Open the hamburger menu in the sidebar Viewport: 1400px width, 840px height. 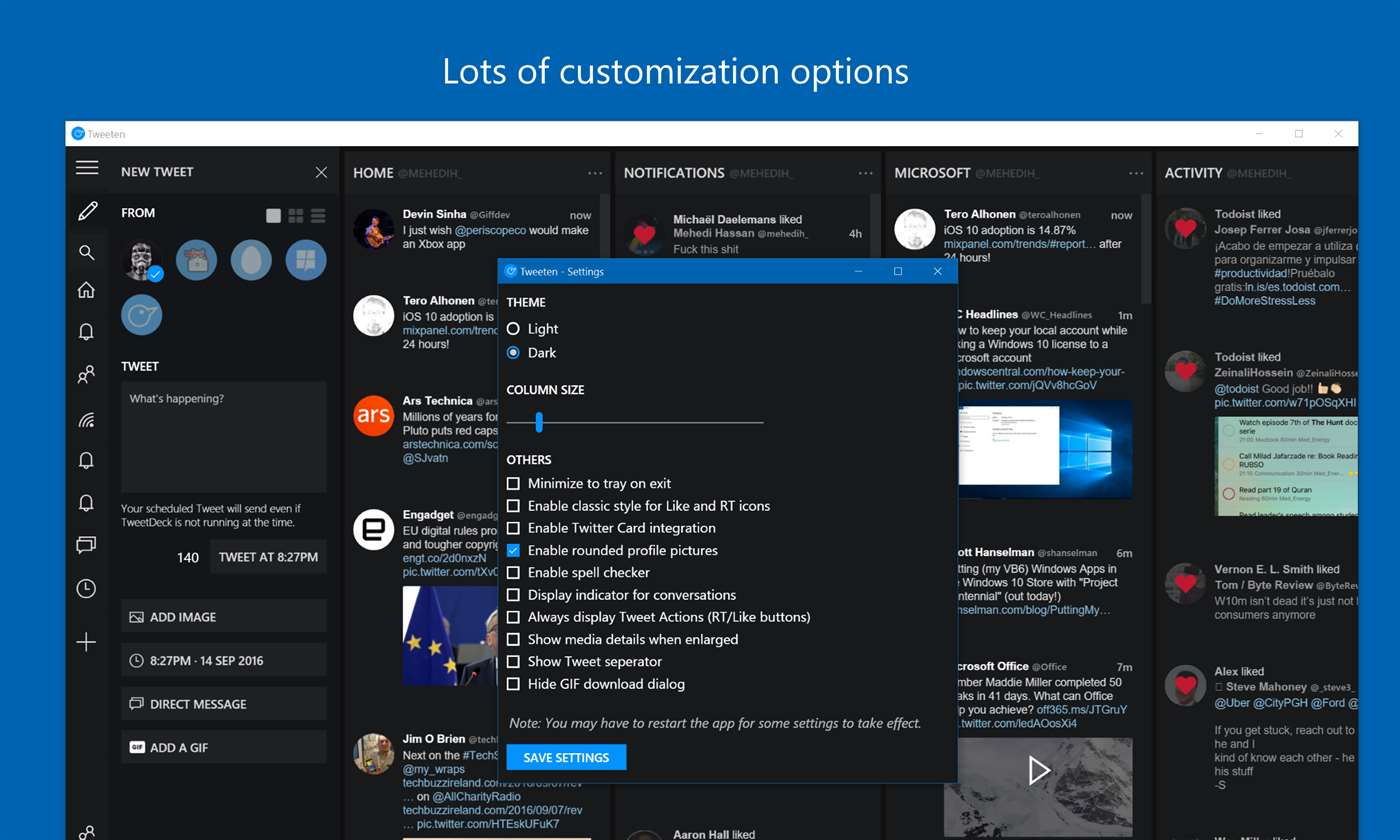[87, 168]
